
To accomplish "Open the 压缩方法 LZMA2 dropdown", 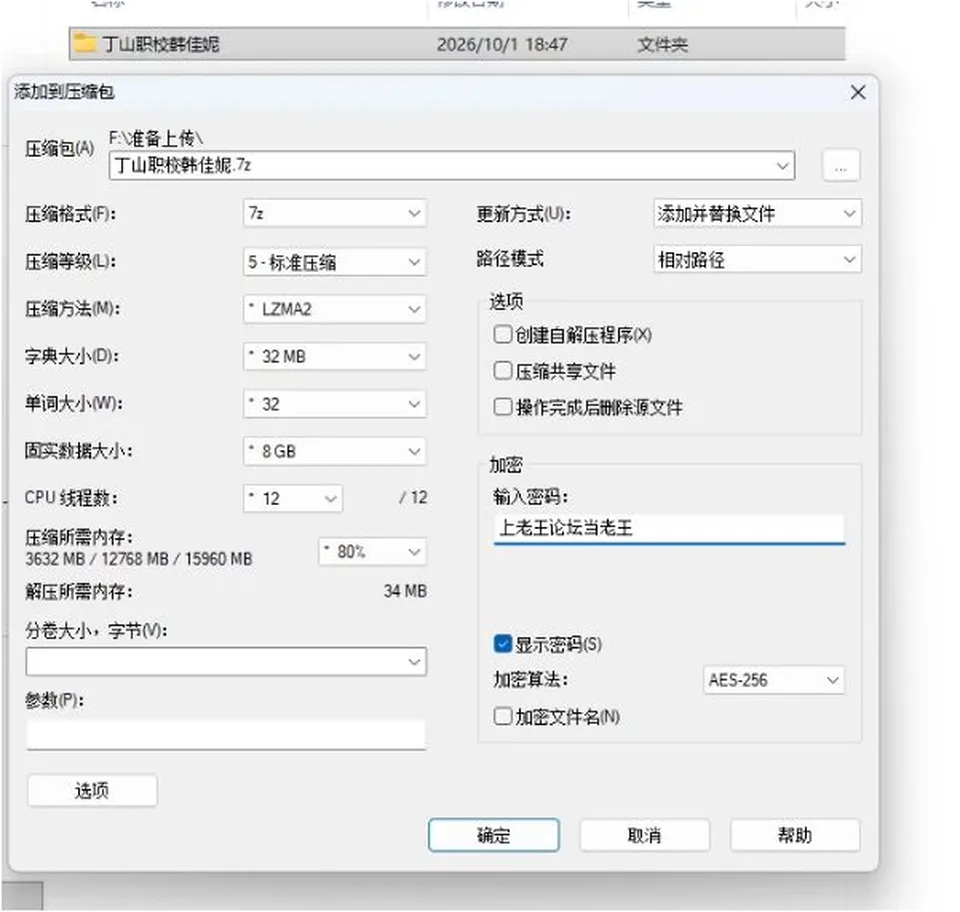I will point(334,309).
